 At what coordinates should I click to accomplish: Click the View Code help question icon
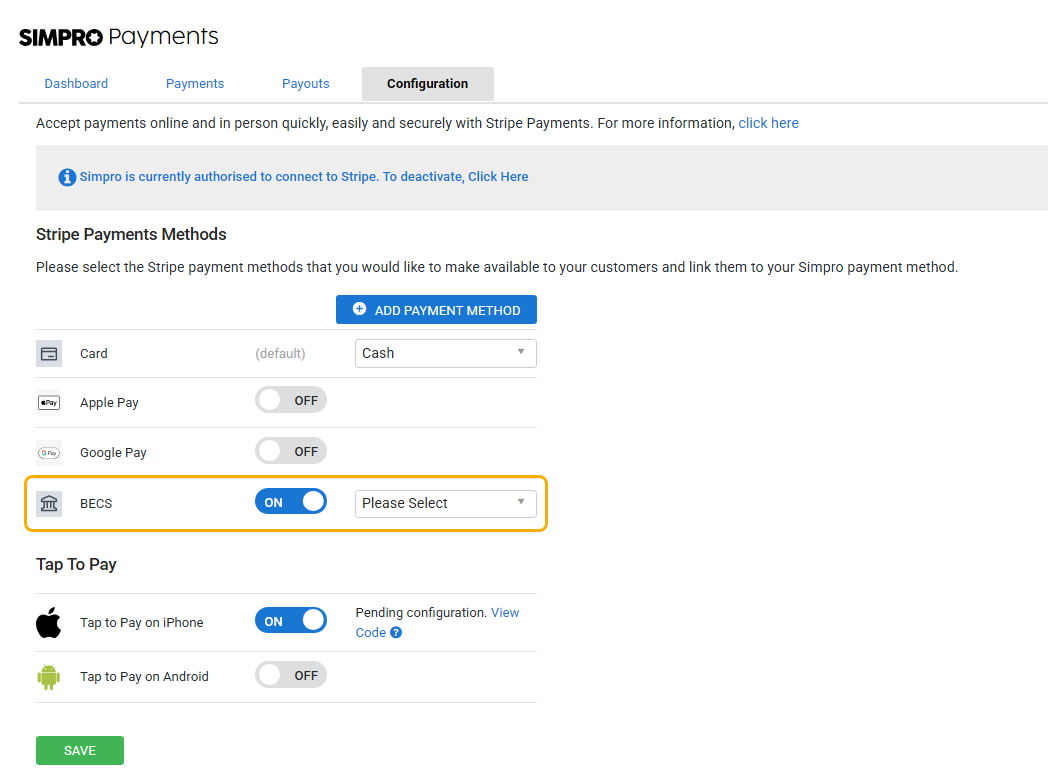pos(396,633)
